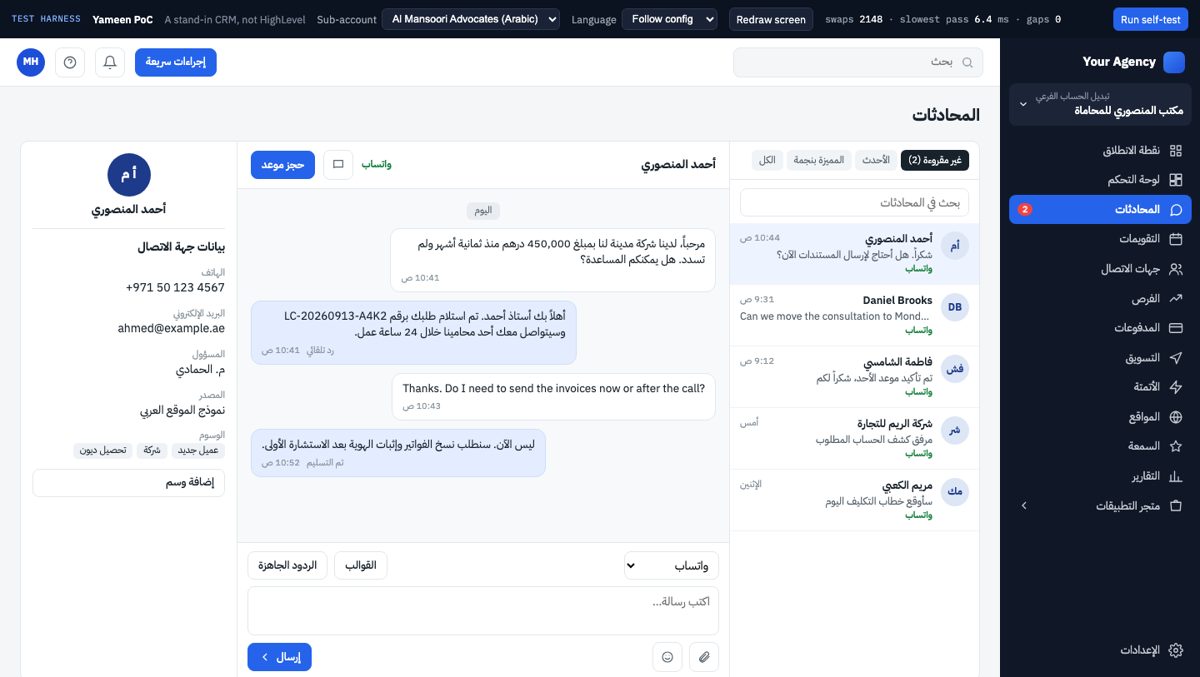Click the global بحث search field
This screenshot has width=1200, height=677.
[x=858, y=62]
